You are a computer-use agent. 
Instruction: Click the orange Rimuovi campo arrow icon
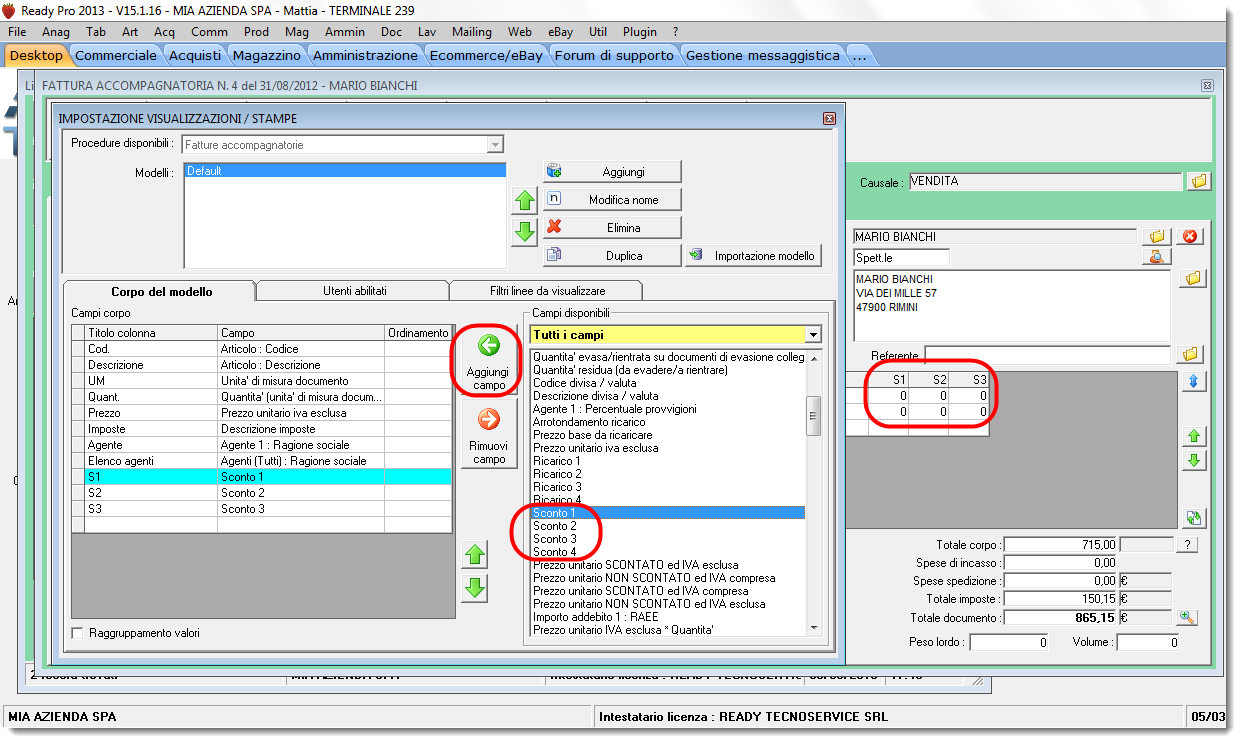pos(488,419)
